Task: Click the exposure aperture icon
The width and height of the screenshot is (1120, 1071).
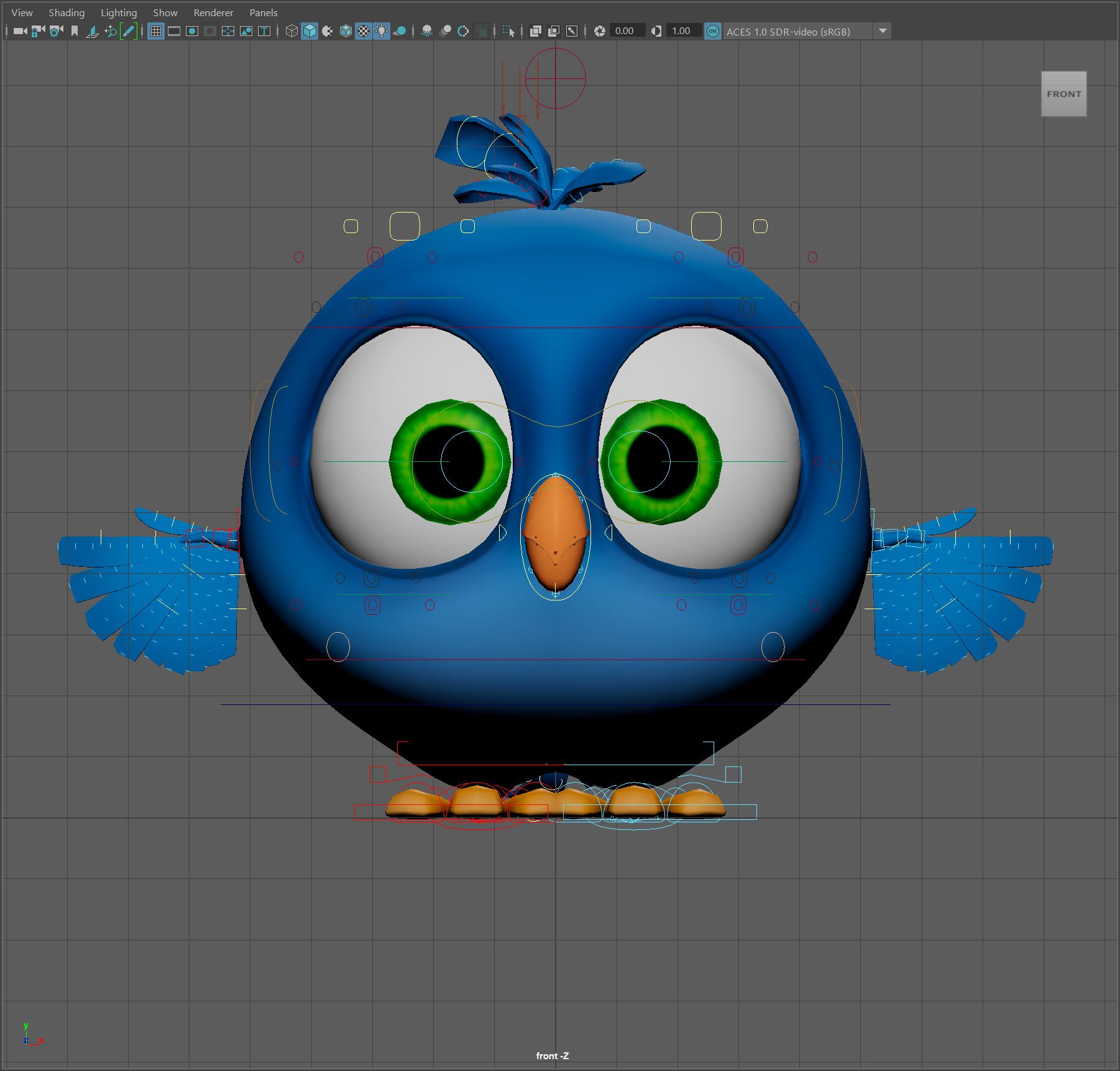Action: click(x=600, y=31)
